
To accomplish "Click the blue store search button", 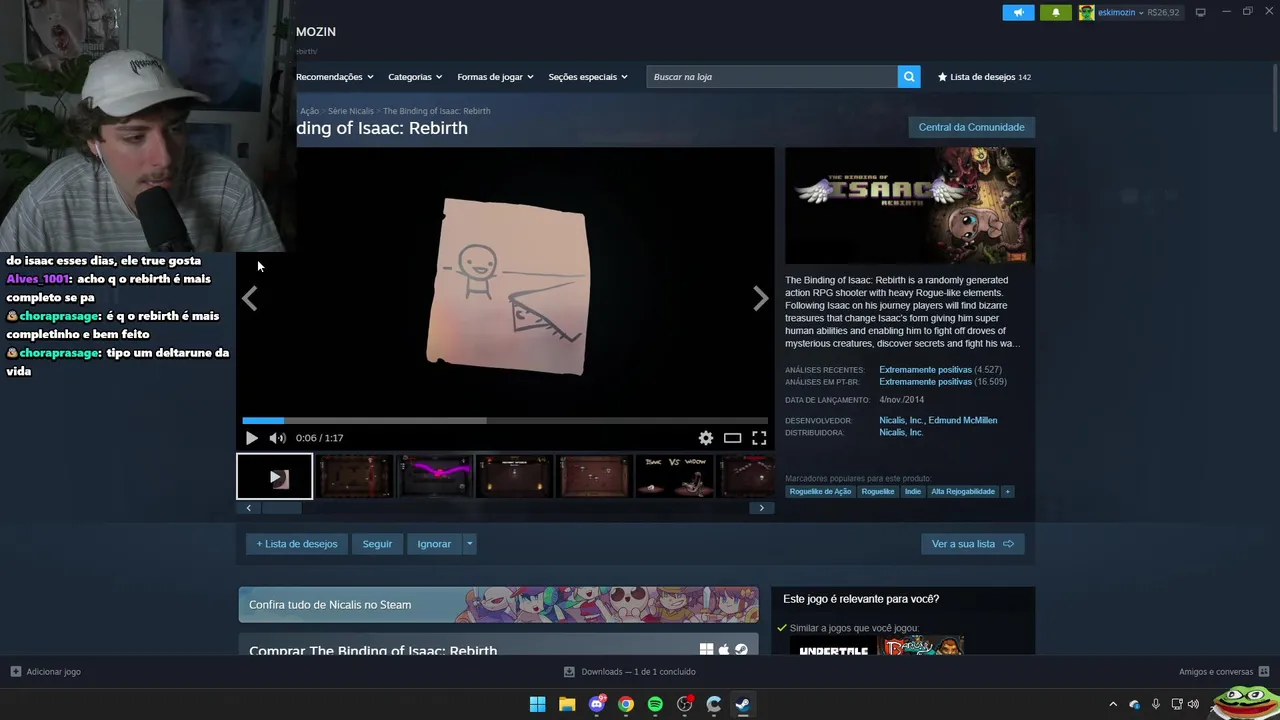I will tap(909, 77).
